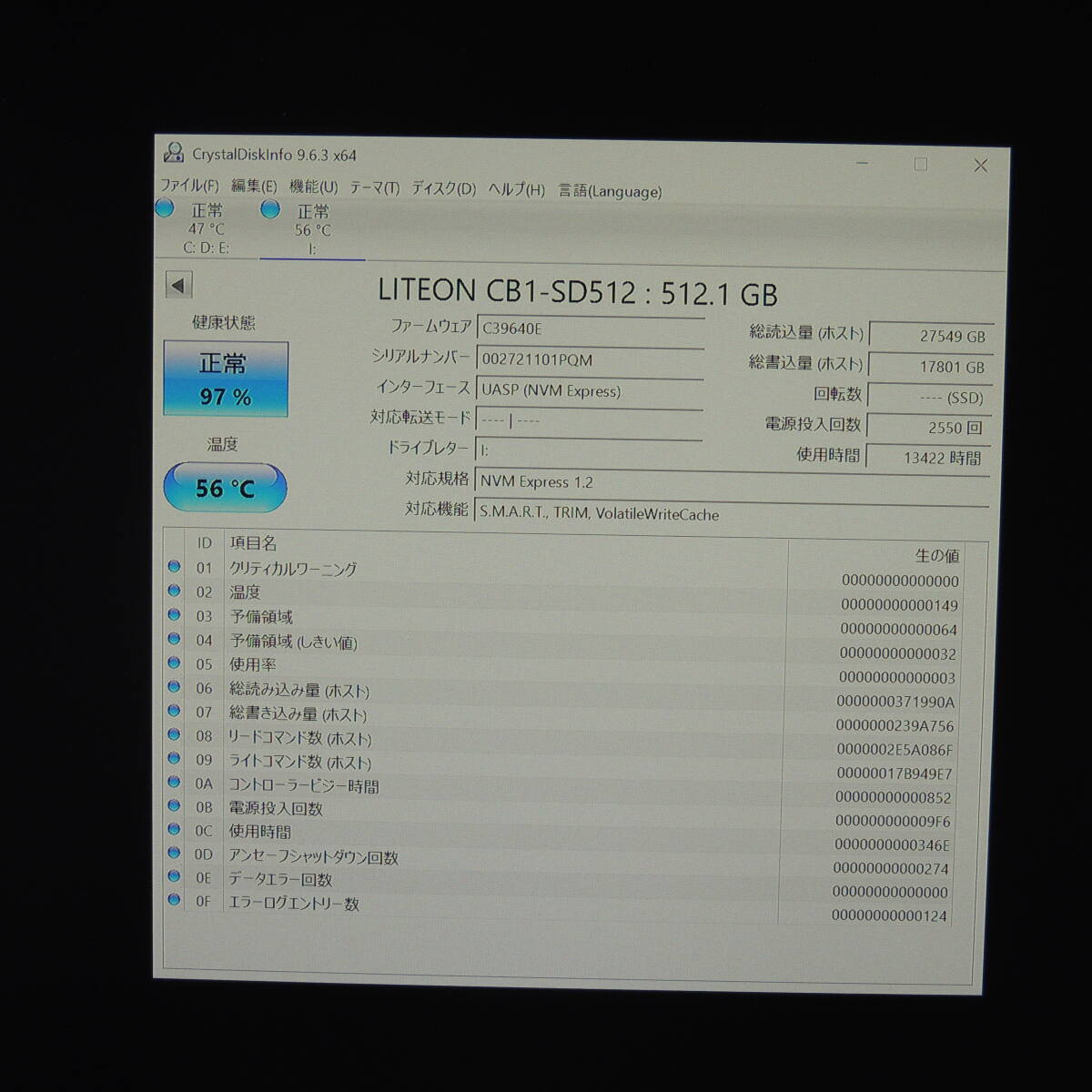
Task: Click the blue indicator beside 予備領域
Action: point(174,616)
